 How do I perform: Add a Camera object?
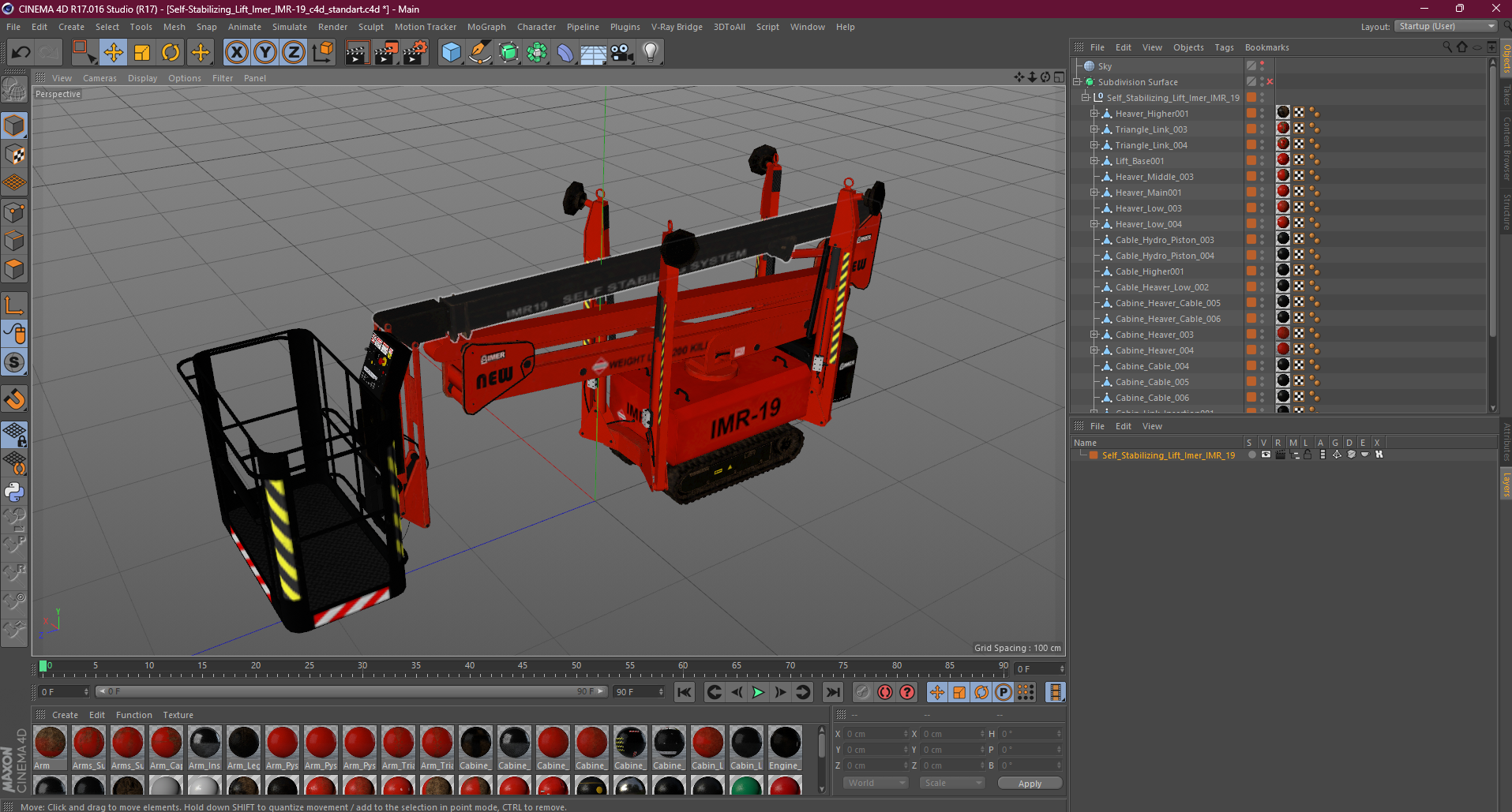622,53
